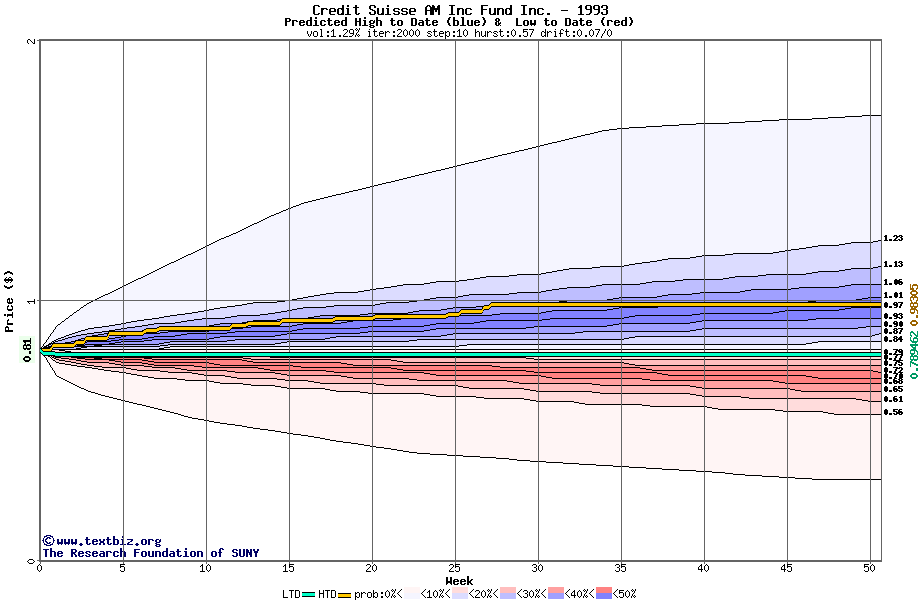Click the 'LTD' legend label
Image resolution: width=920 pixels, height=600 pixels.
tap(292, 594)
